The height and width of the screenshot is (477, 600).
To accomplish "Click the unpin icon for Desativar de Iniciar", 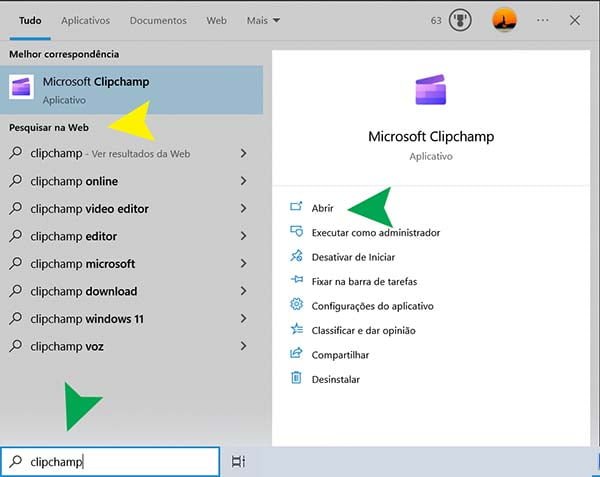I will [296, 256].
